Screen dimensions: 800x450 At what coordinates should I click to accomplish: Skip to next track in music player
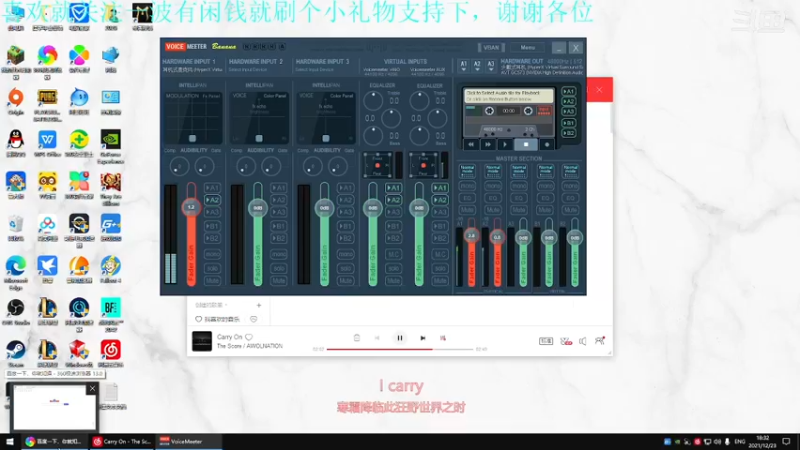422,338
